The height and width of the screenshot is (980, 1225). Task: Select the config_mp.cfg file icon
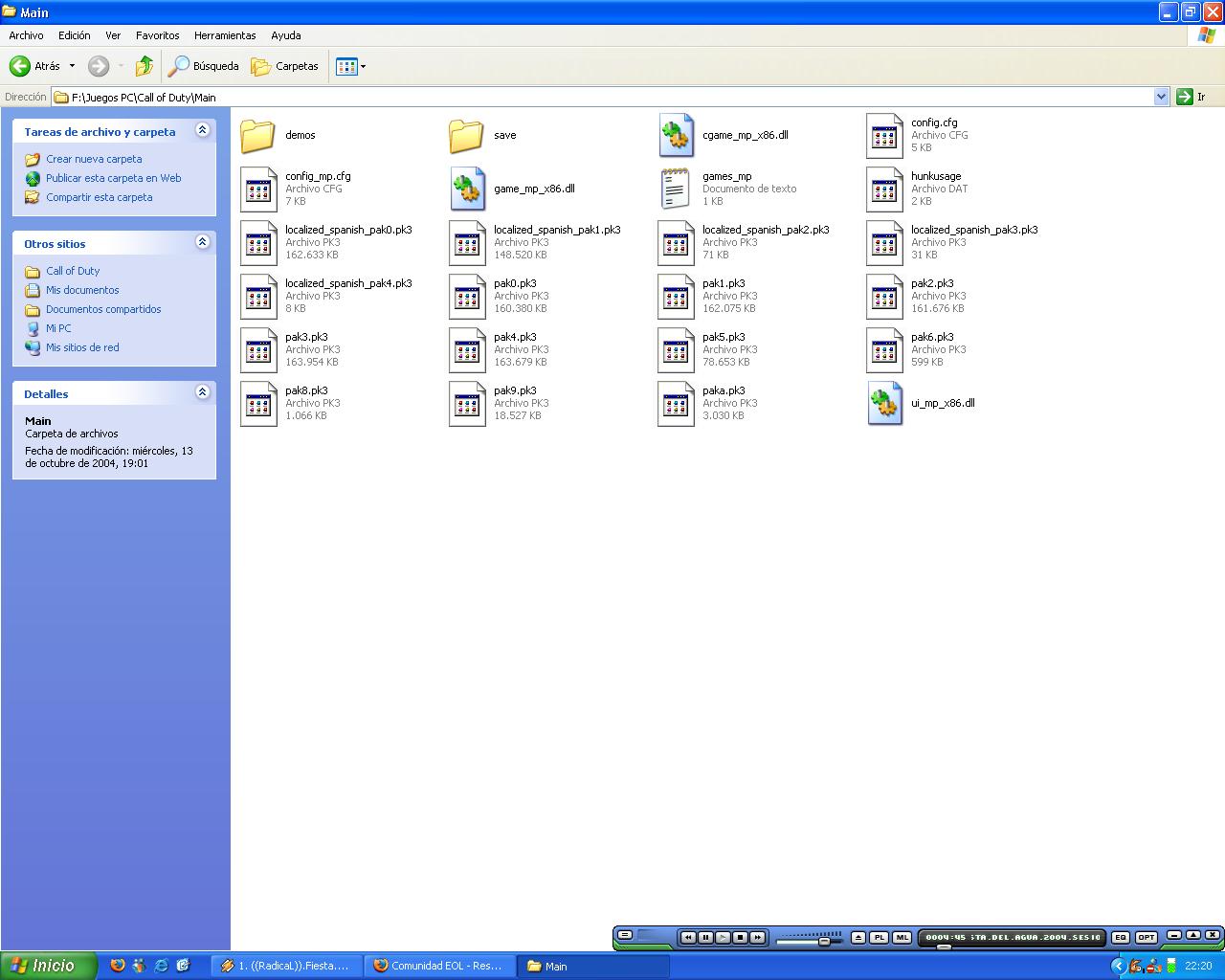click(258, 189)
